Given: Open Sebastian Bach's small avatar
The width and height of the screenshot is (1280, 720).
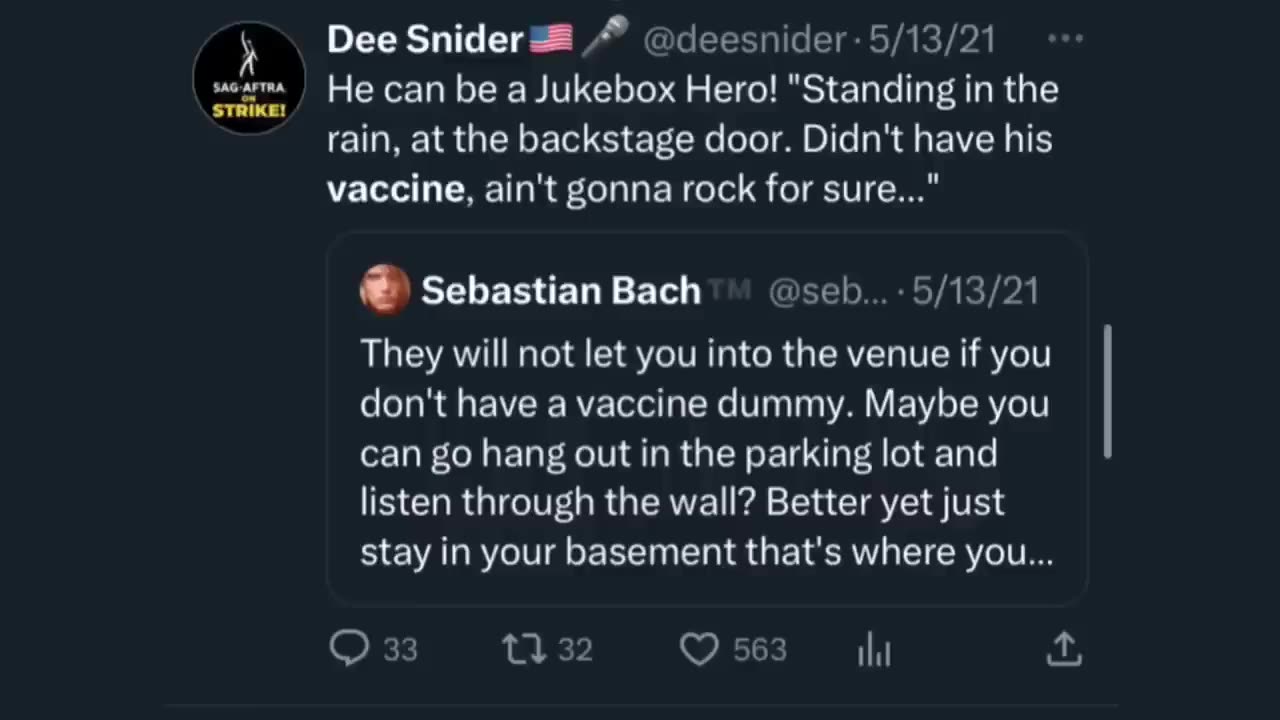Looking at the screenshot, I should (x=385, y=290).
